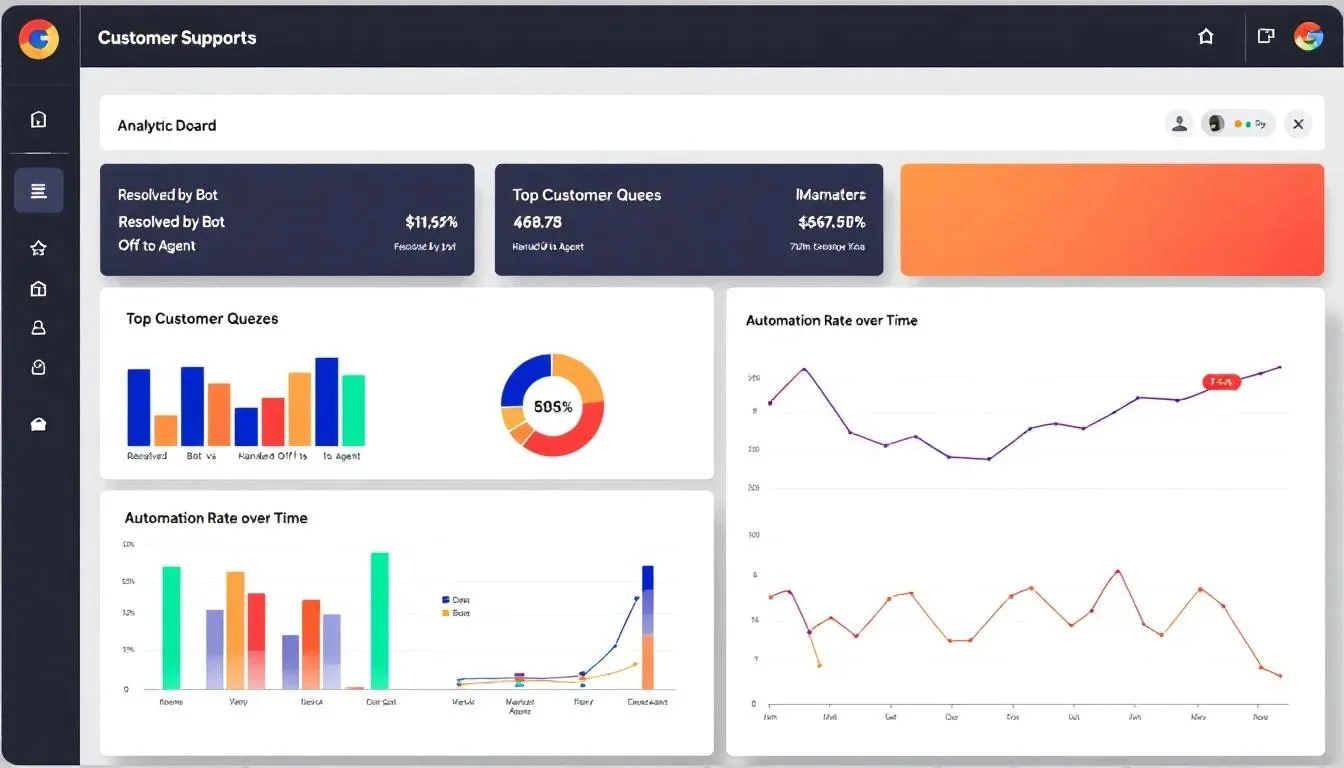Click the tall green bar above Our Sal
Viewport: 1344px width, 768px height.
click(379, 620)
